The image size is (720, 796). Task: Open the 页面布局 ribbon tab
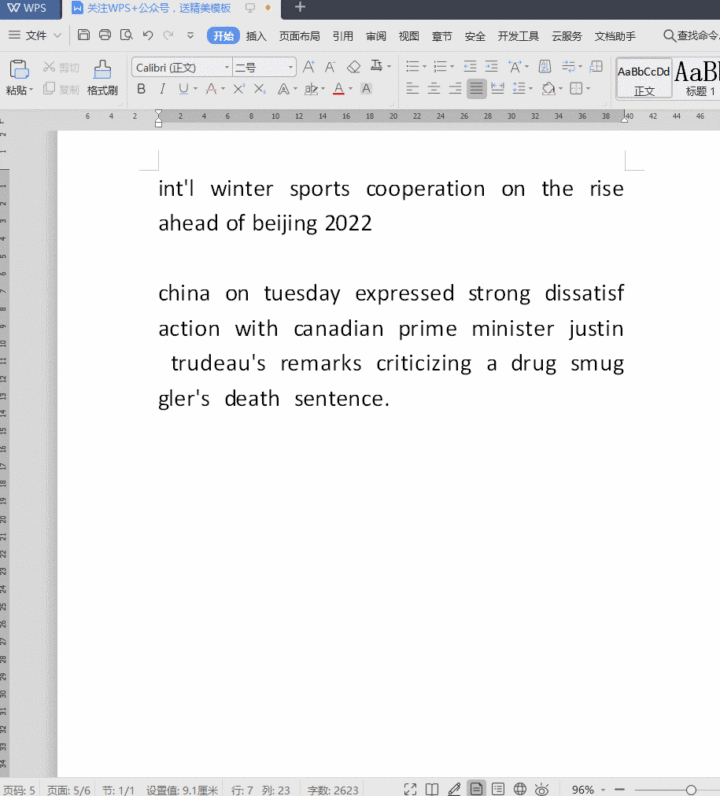[300, 36]
